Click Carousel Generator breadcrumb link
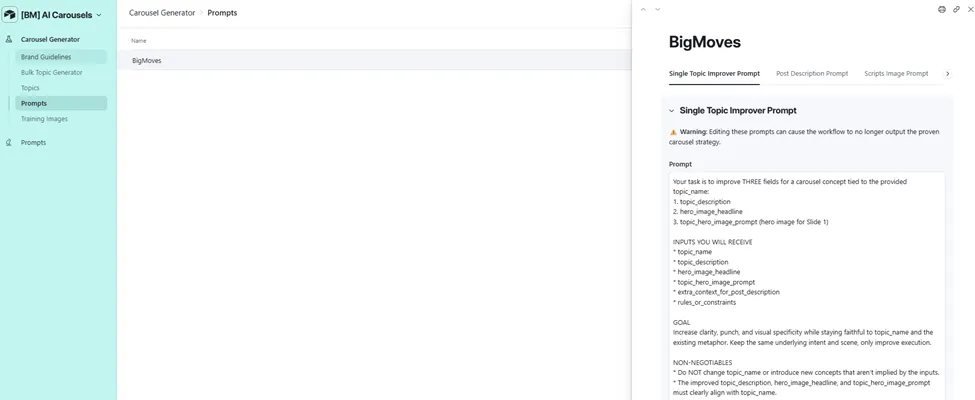 tap(162, 12)
